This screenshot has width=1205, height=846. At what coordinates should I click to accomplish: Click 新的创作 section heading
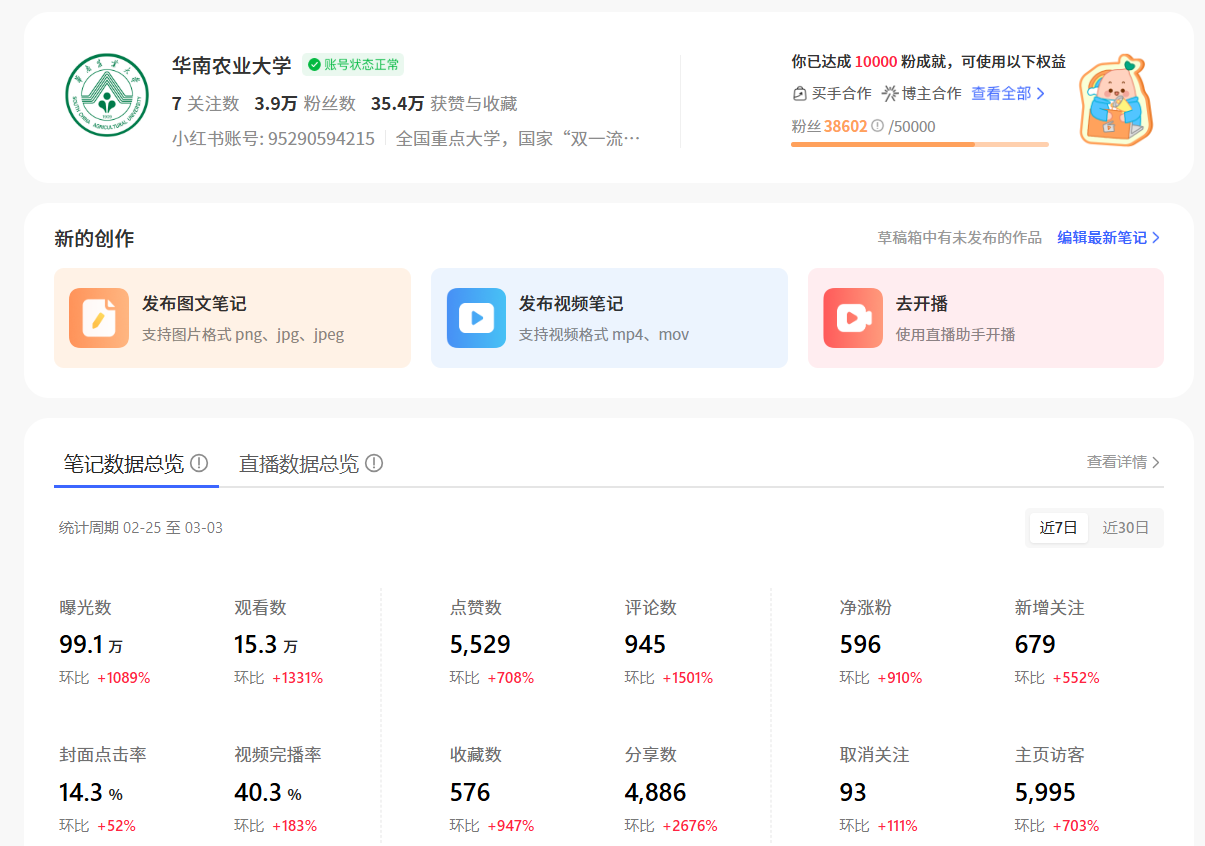click(x=94, y=239)
